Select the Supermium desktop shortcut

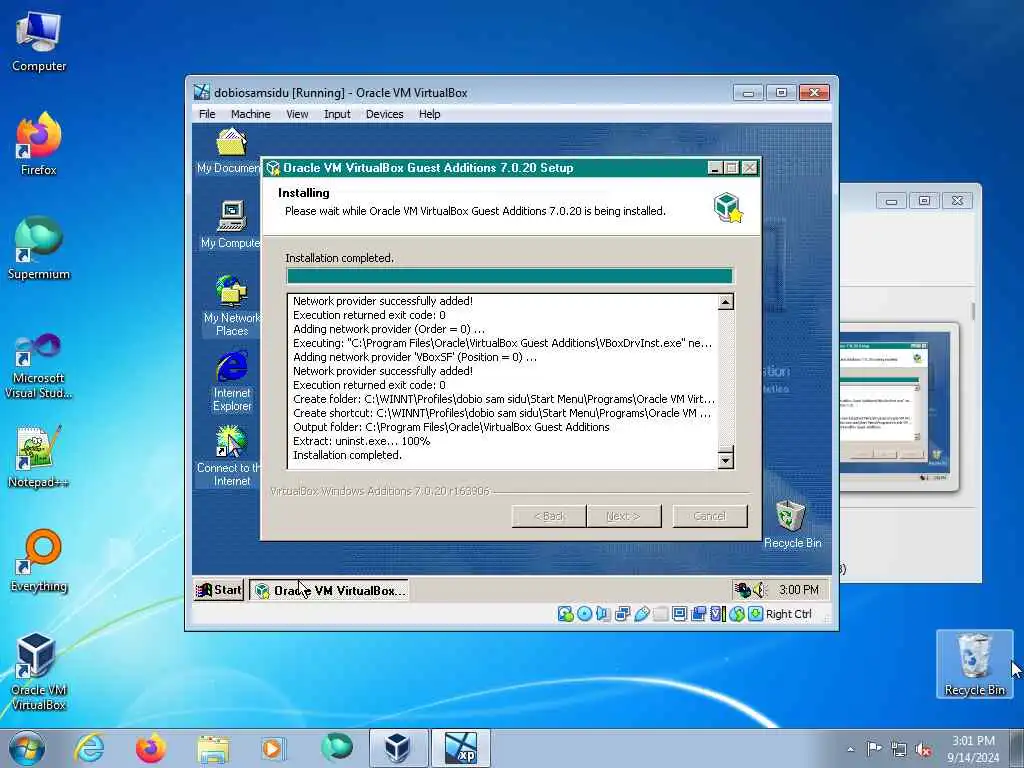tap(39, 248)
